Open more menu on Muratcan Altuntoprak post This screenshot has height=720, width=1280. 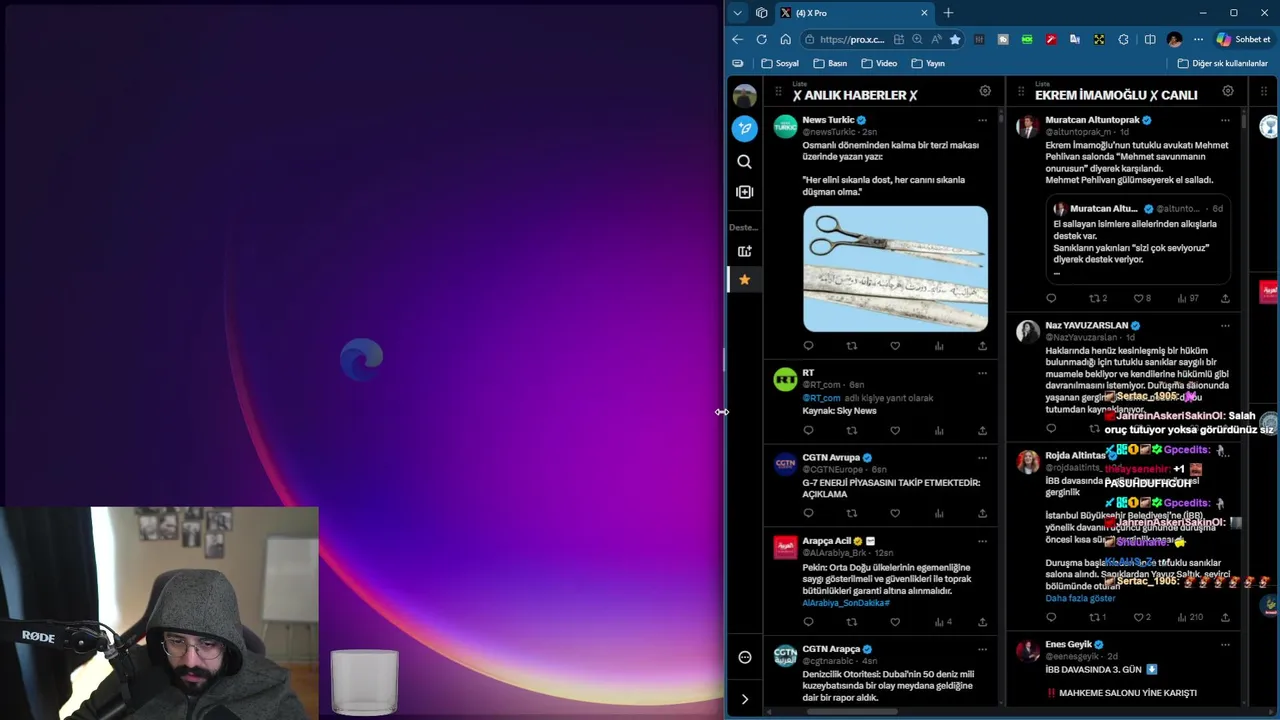click(x=1225, y=120)
